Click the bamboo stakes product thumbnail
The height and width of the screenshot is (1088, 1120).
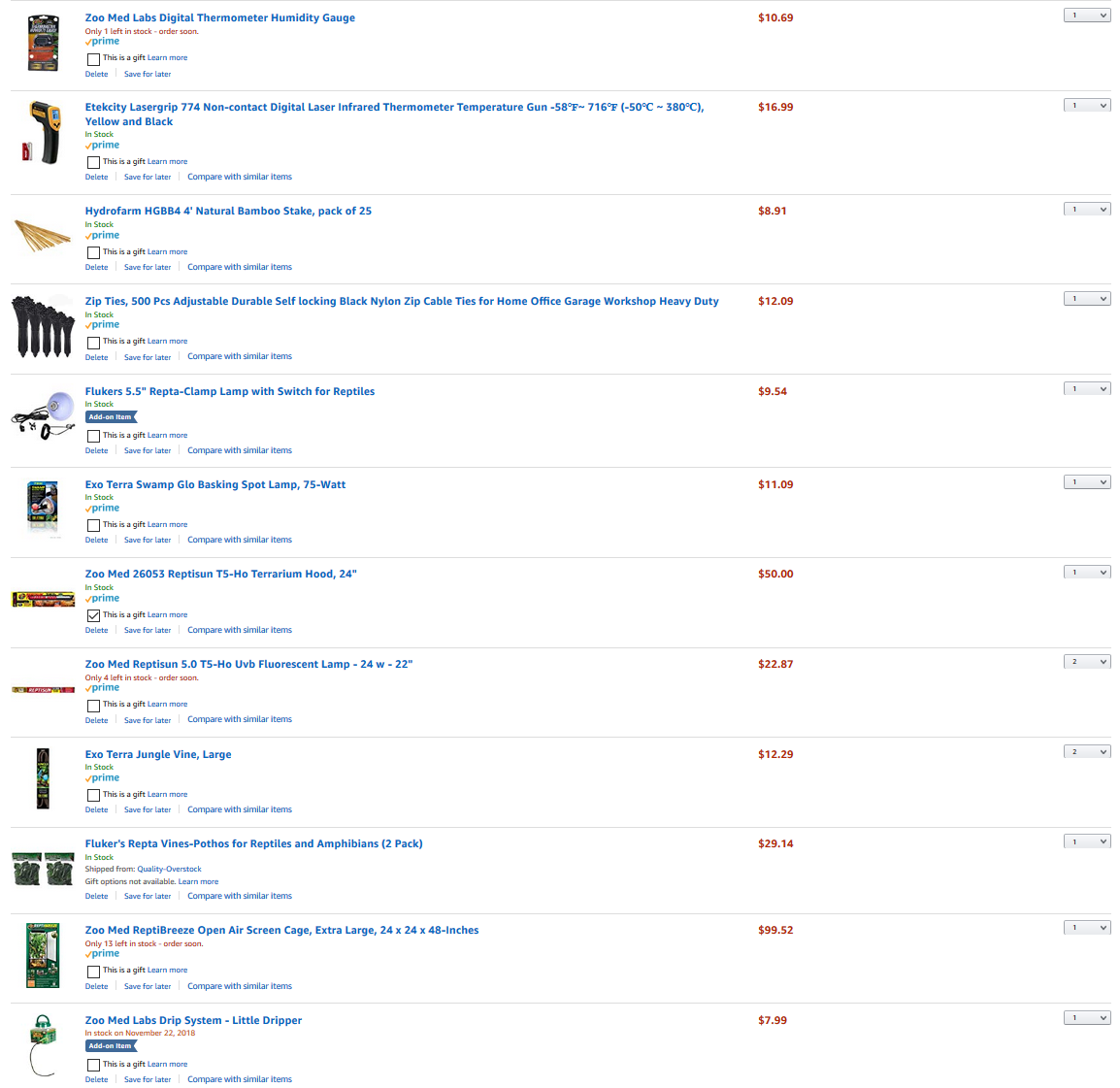pos(43,236)
